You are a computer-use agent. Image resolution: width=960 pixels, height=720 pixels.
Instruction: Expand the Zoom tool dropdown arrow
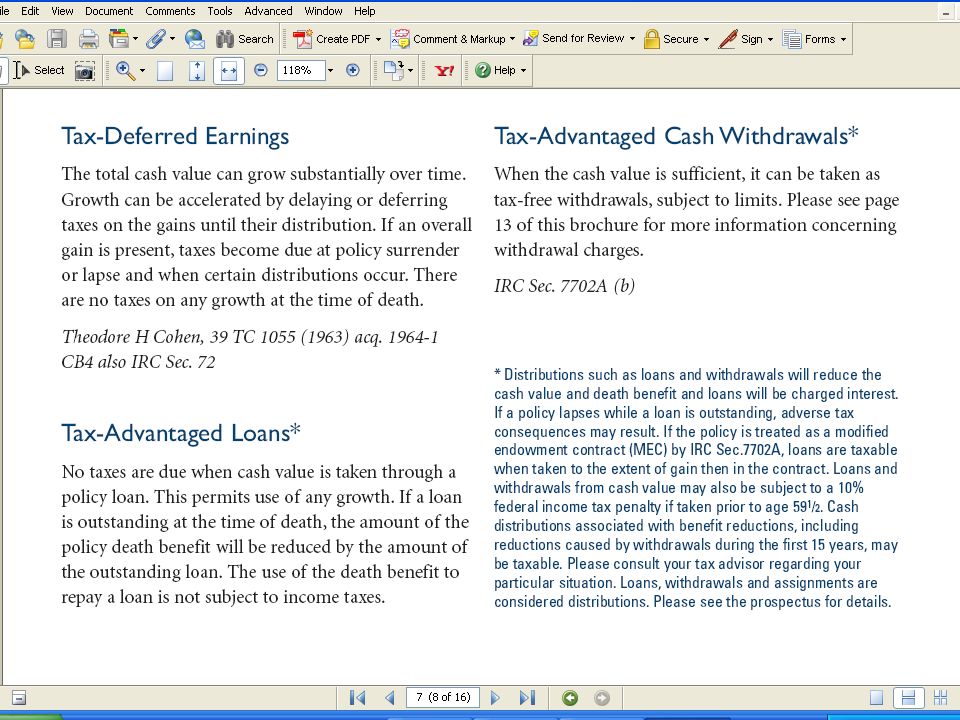[143, 70]
